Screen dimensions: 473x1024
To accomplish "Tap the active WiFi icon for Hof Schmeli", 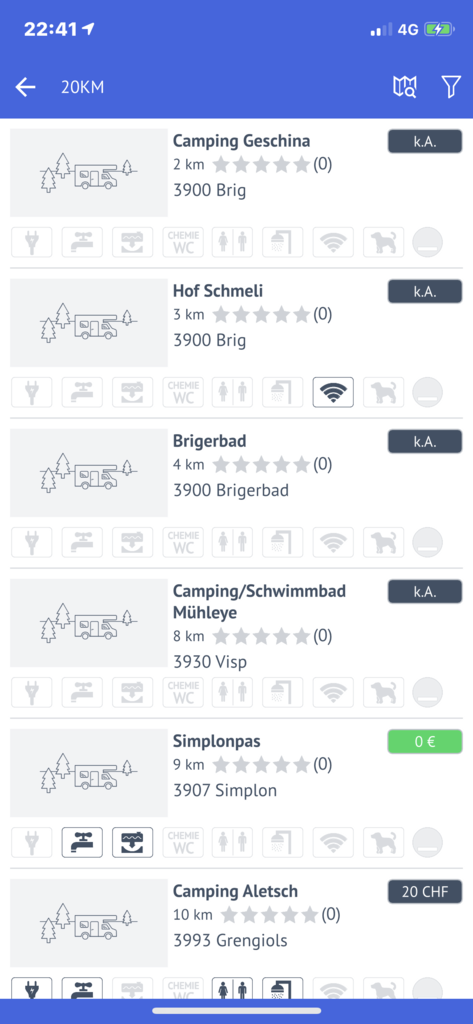I will (x=333, y=392).
